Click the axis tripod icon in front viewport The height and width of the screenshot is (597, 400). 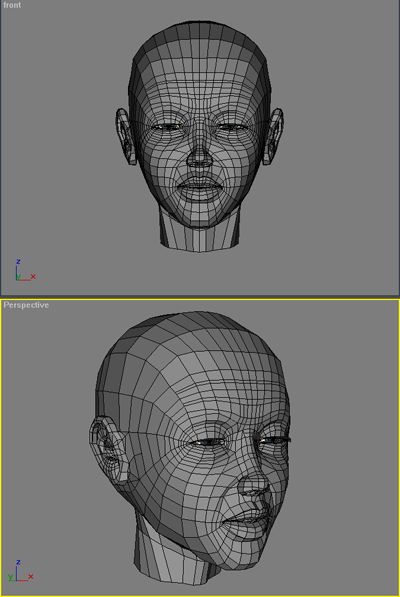25,270
